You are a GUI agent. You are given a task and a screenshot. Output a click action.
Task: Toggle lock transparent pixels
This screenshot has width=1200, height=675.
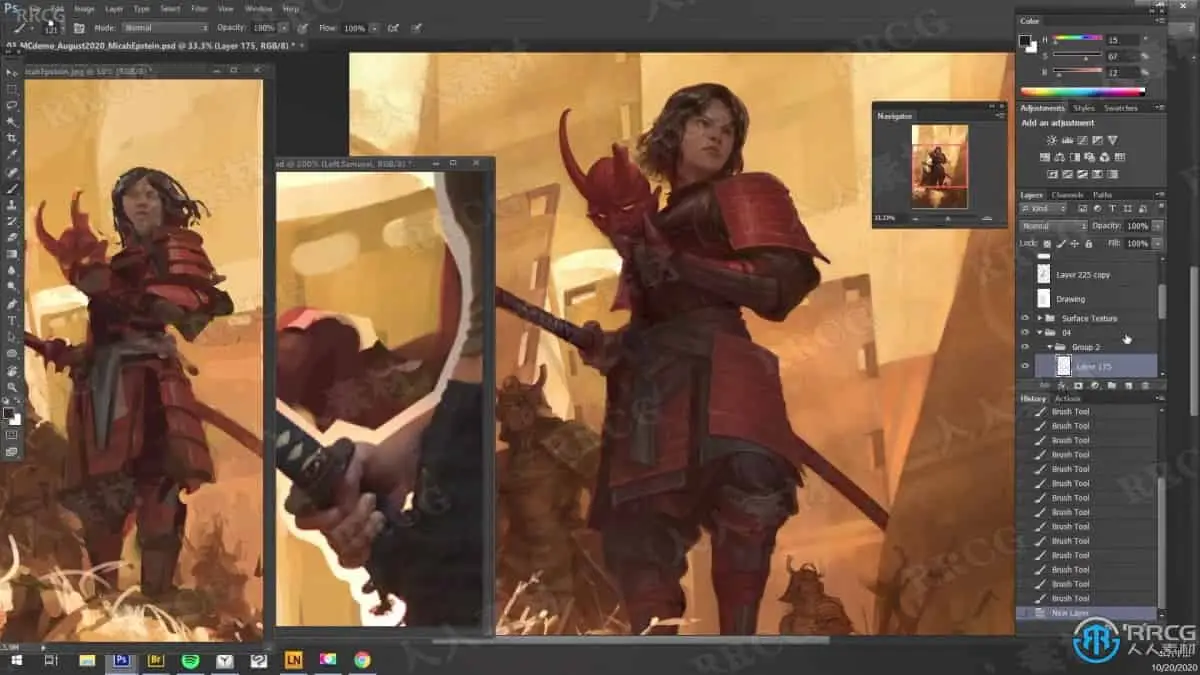(x=1047, y=243)
